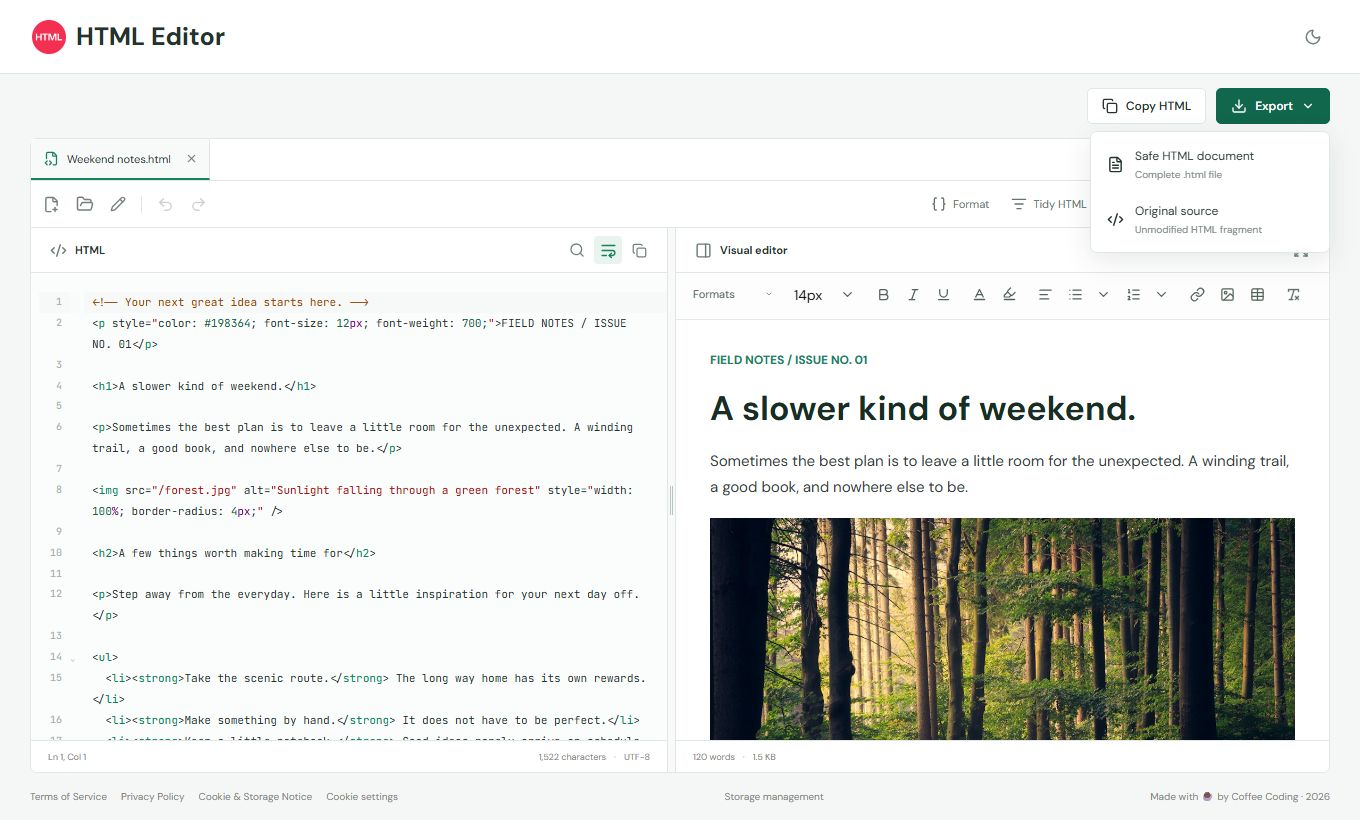The image size is (1360, 820).
Task: Apply underline formatting in the visual editor
Action: pos(943,294)
